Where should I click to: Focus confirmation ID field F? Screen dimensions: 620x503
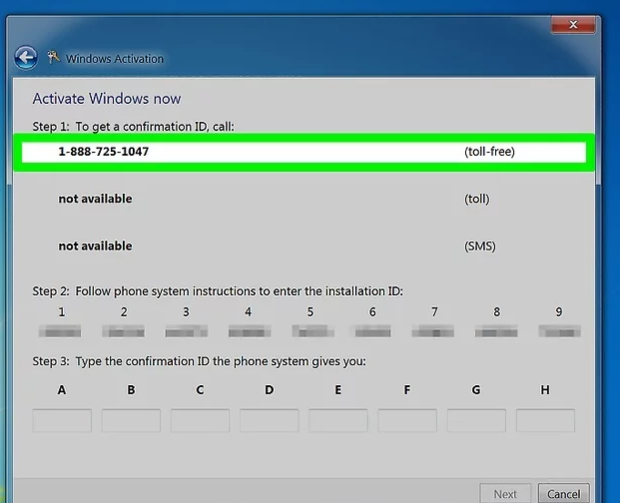pos(407,420)
